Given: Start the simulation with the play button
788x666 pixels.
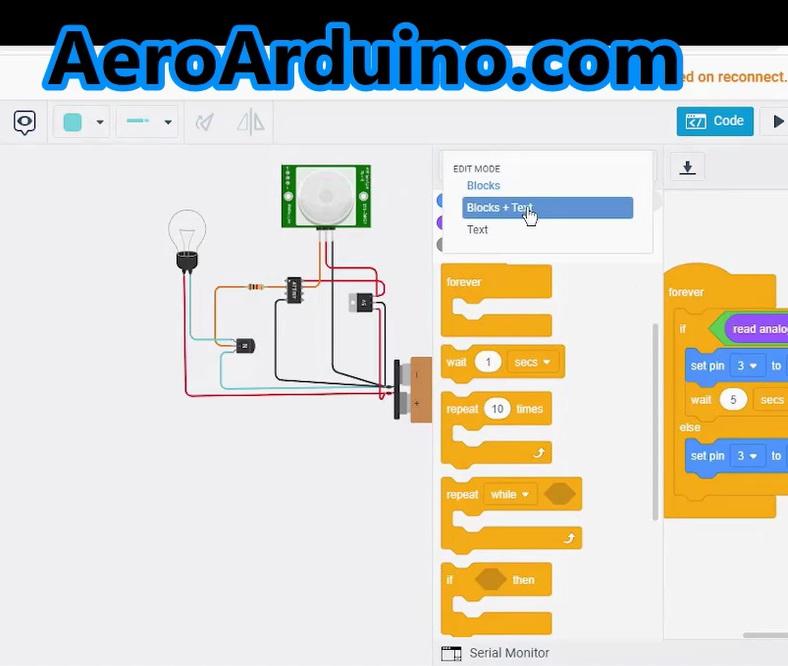Looking at the screenshot, I should point(777,121).
